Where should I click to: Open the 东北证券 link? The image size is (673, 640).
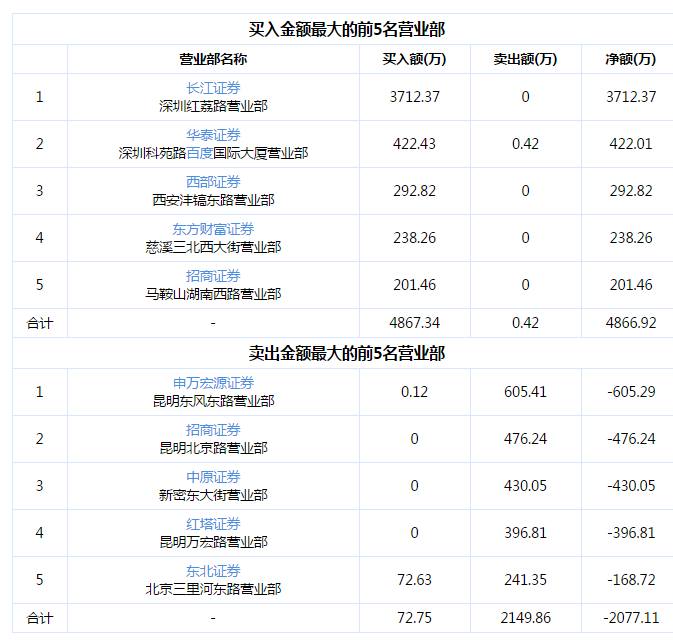[213, 571]
